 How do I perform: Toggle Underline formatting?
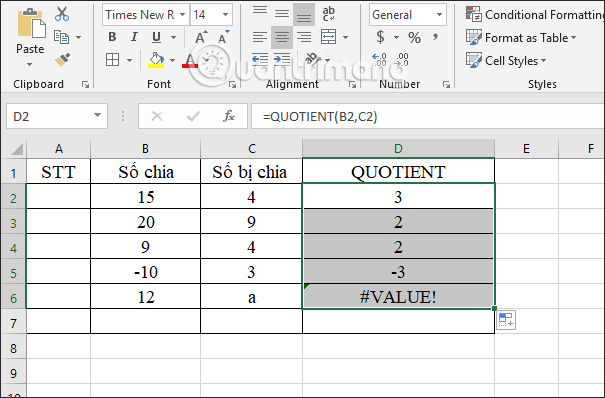[156, 37]
